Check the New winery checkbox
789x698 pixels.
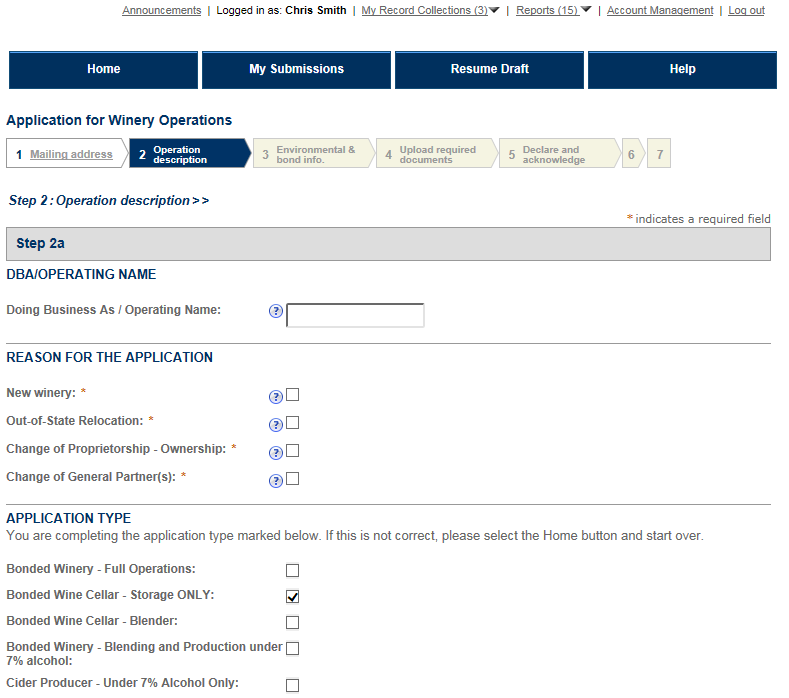[293, 395]
